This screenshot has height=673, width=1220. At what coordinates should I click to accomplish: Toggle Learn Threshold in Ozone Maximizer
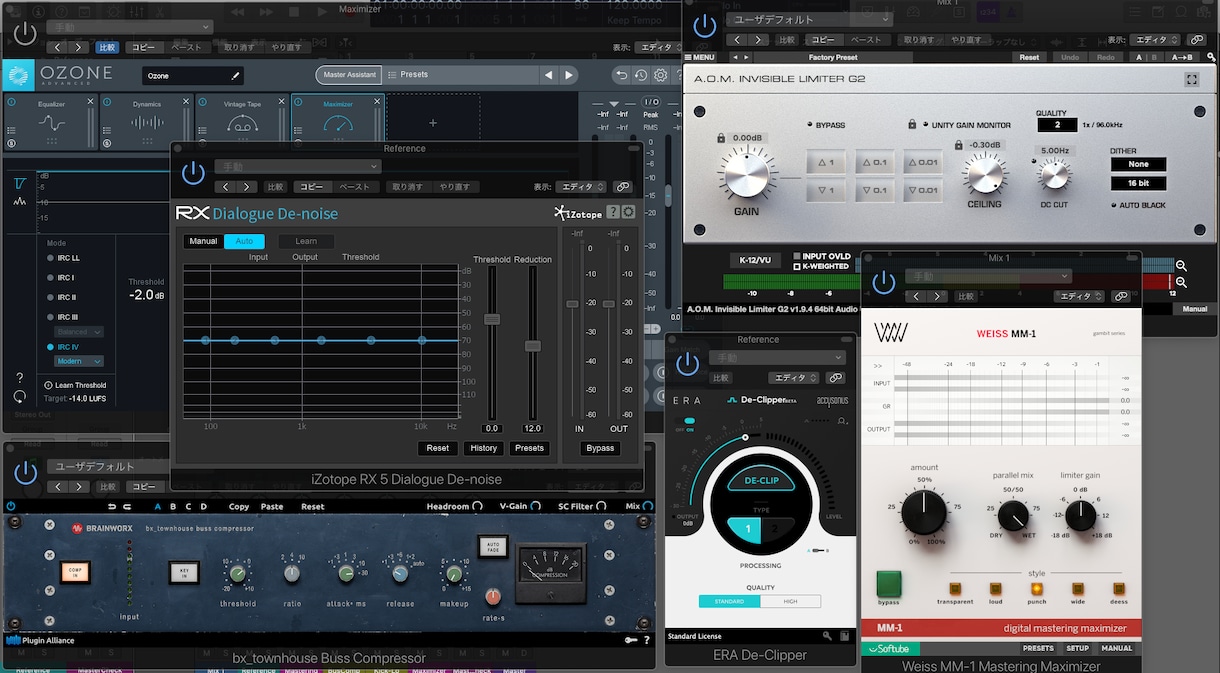pos(75,385)
